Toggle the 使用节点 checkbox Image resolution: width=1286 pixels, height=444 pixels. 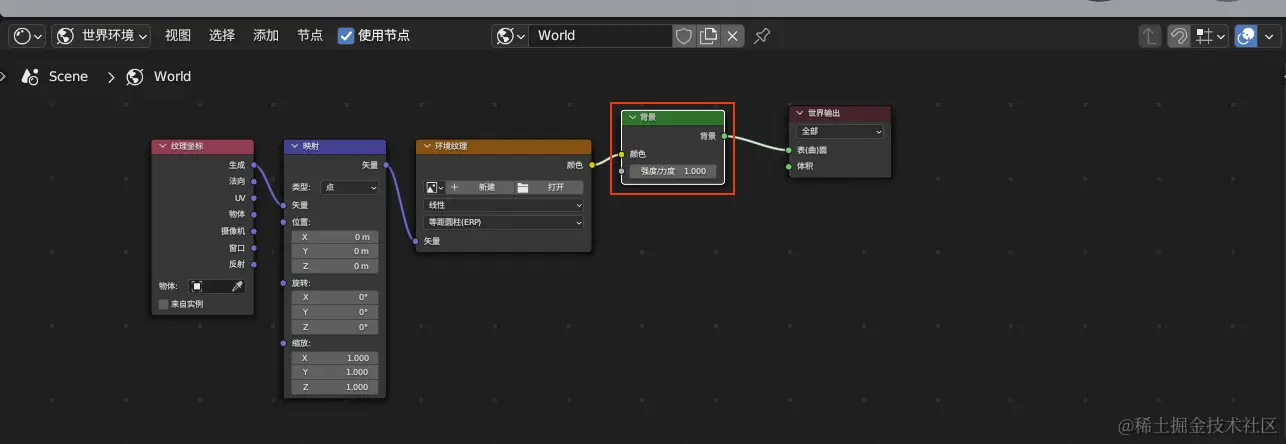346,35
